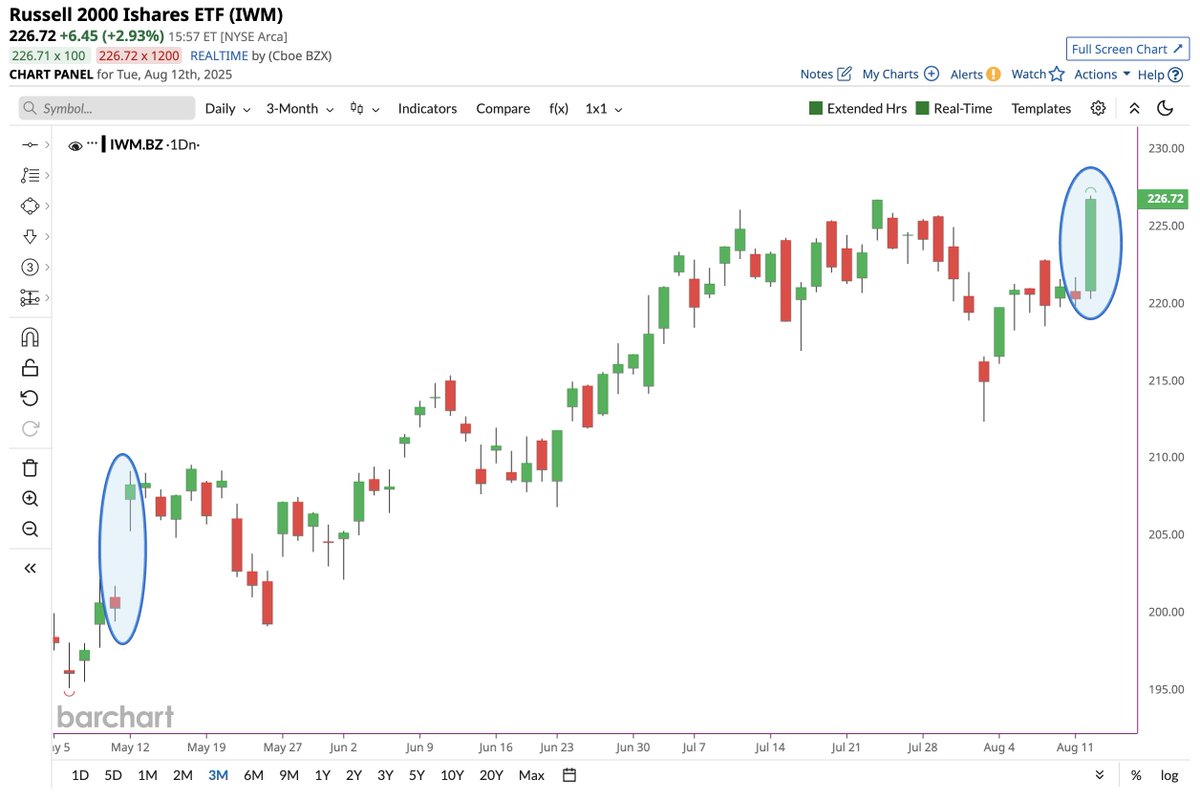Open the scale options double chevron at the bottom right
The image size is (1200, 802).
point(1100,775)
